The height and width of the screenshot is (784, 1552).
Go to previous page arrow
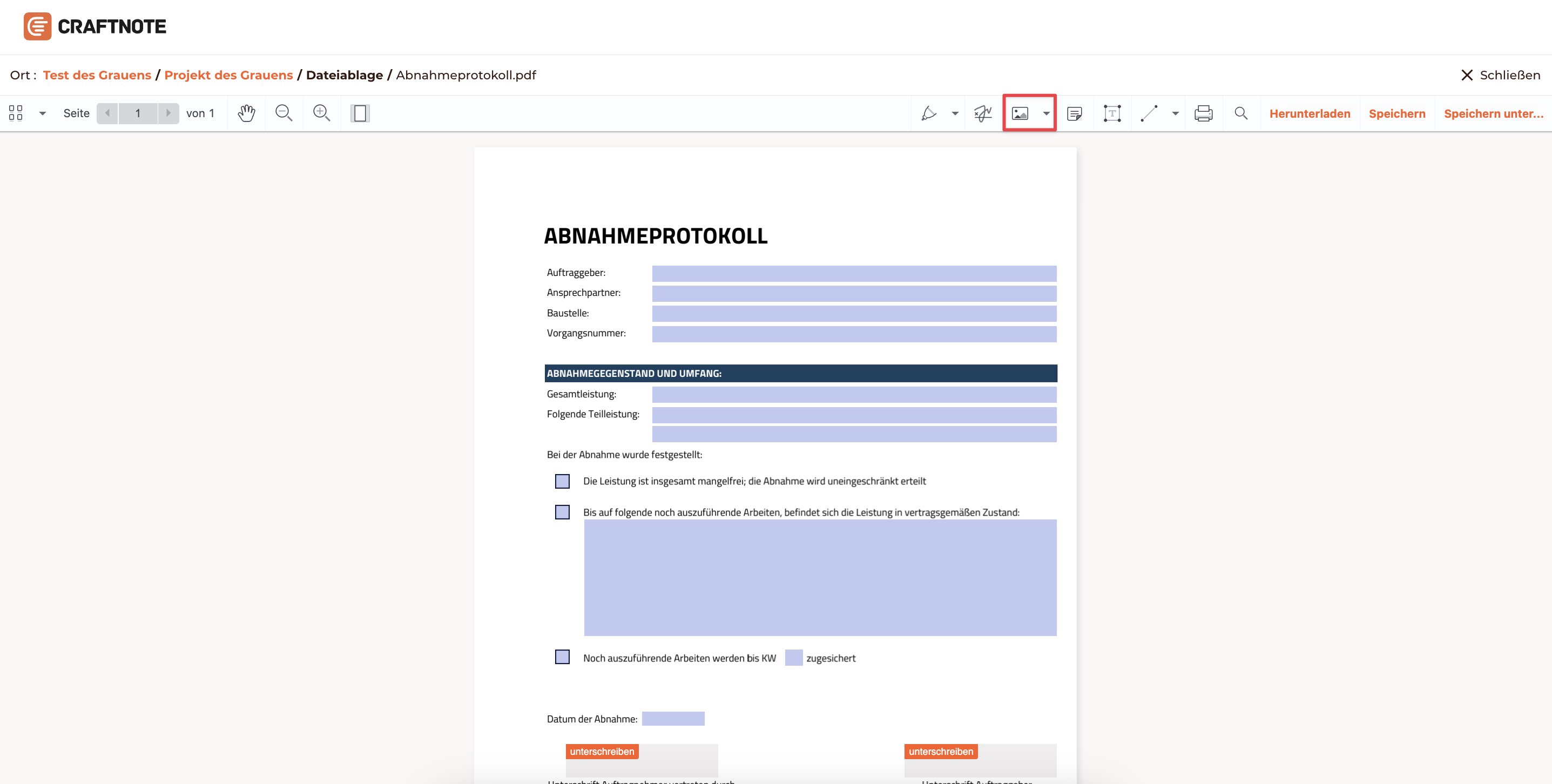[107, 113]
